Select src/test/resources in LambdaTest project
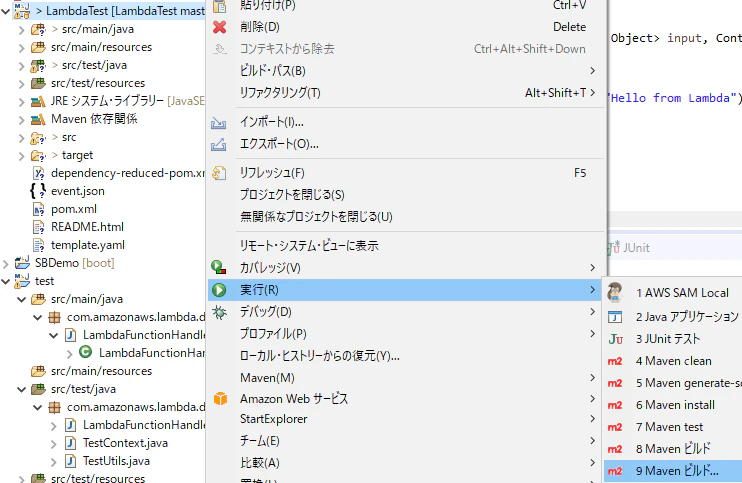Image resolution: width=742 pixels, height=483 pixels. click(98, 83)
